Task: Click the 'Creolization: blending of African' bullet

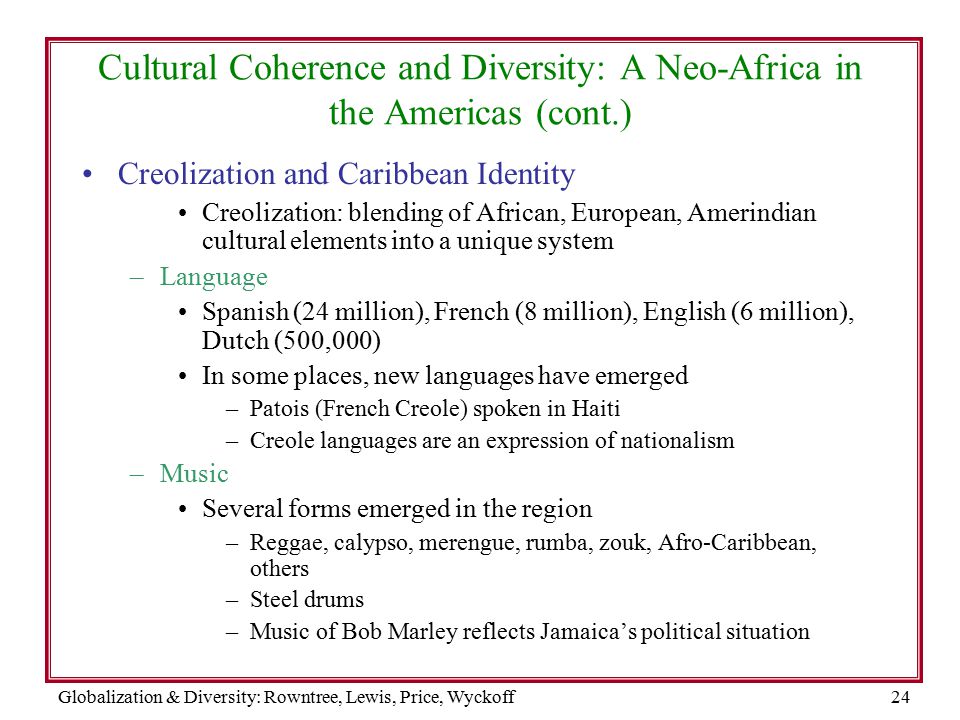Action: pos(509,227)
